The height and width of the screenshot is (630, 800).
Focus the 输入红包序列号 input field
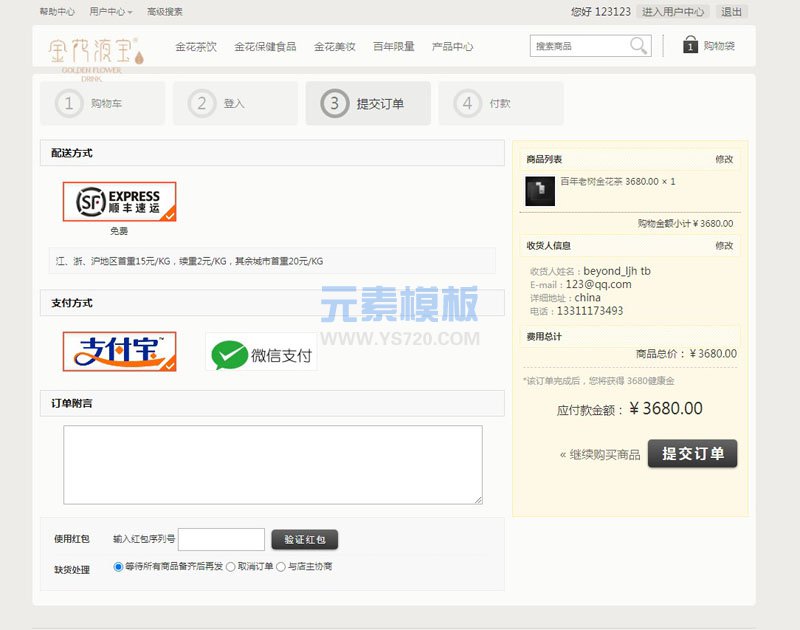[x=221, y=540]
